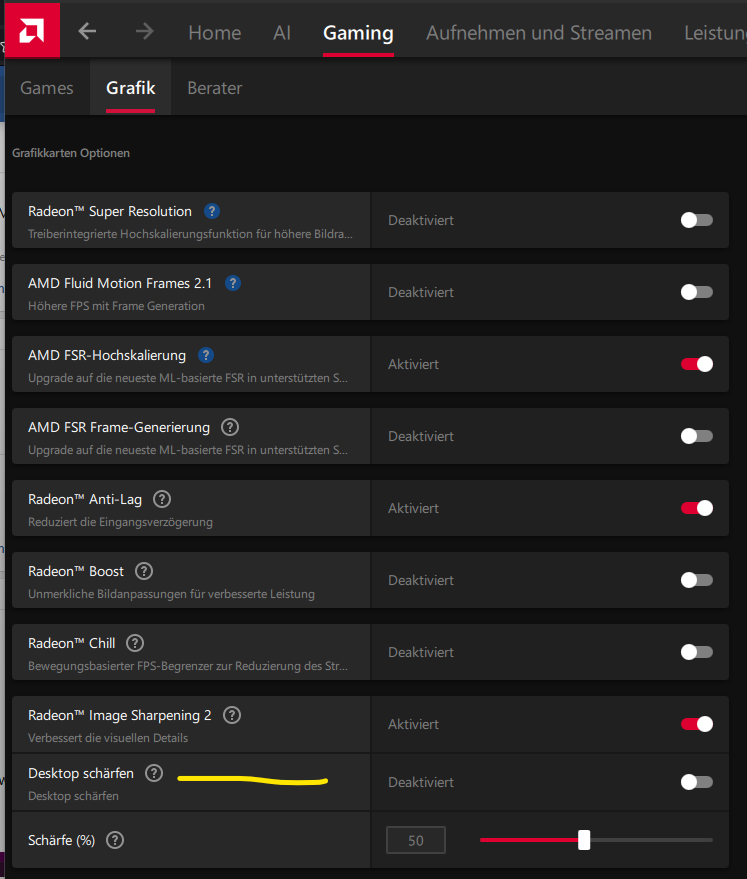Disable AMD FSR-Hochskalierung toggle
The width and height of the screenshot is (747, 879).
tap(697, 364)
